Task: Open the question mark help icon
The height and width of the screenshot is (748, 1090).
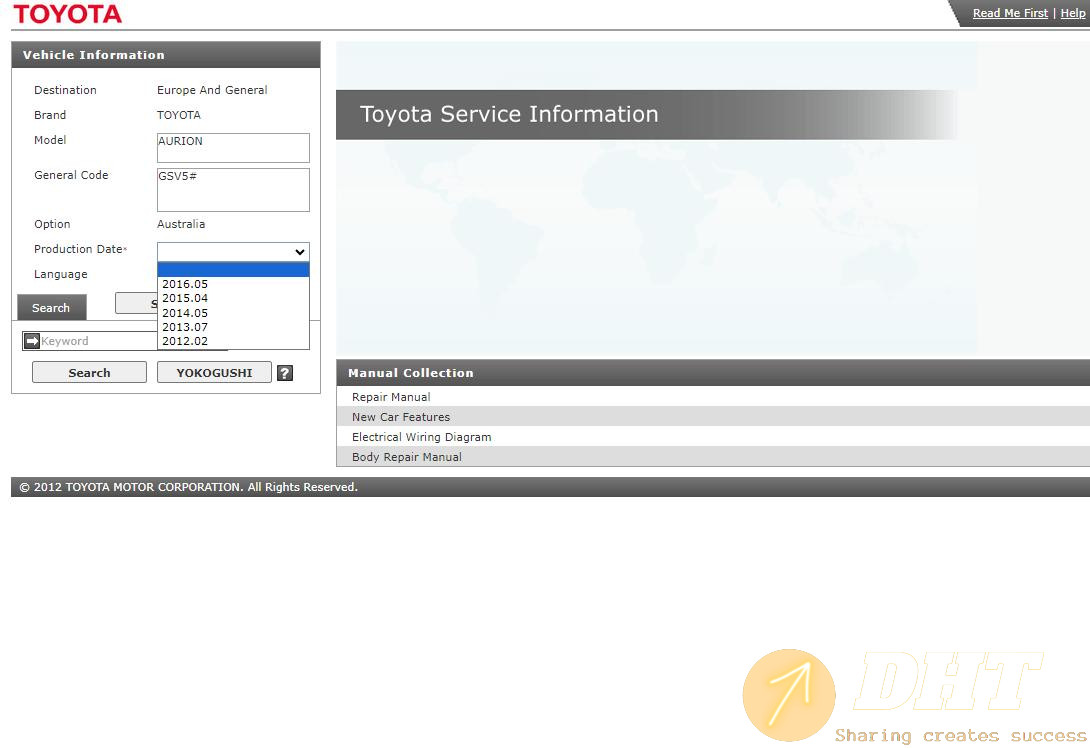Action: point(284,373)
